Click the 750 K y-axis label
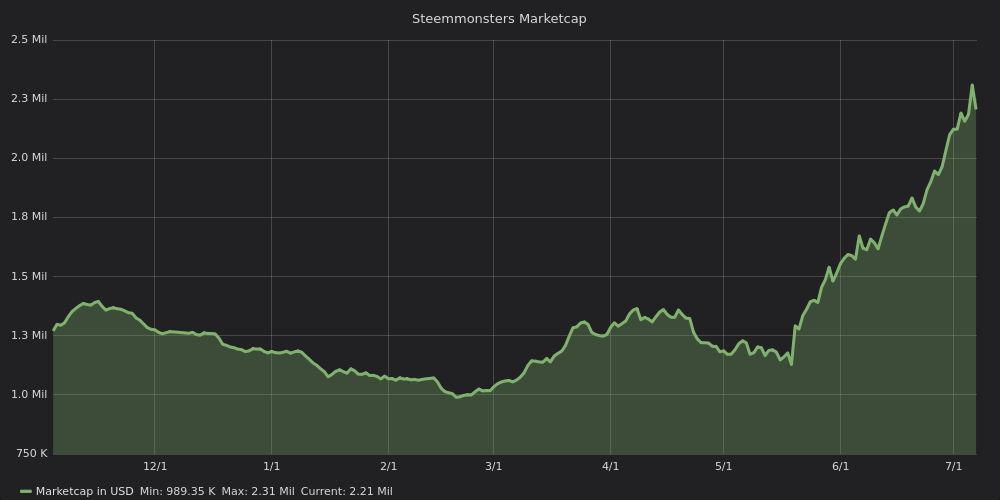Screen dimensions: 1000x500 click(x=31, y=453)
